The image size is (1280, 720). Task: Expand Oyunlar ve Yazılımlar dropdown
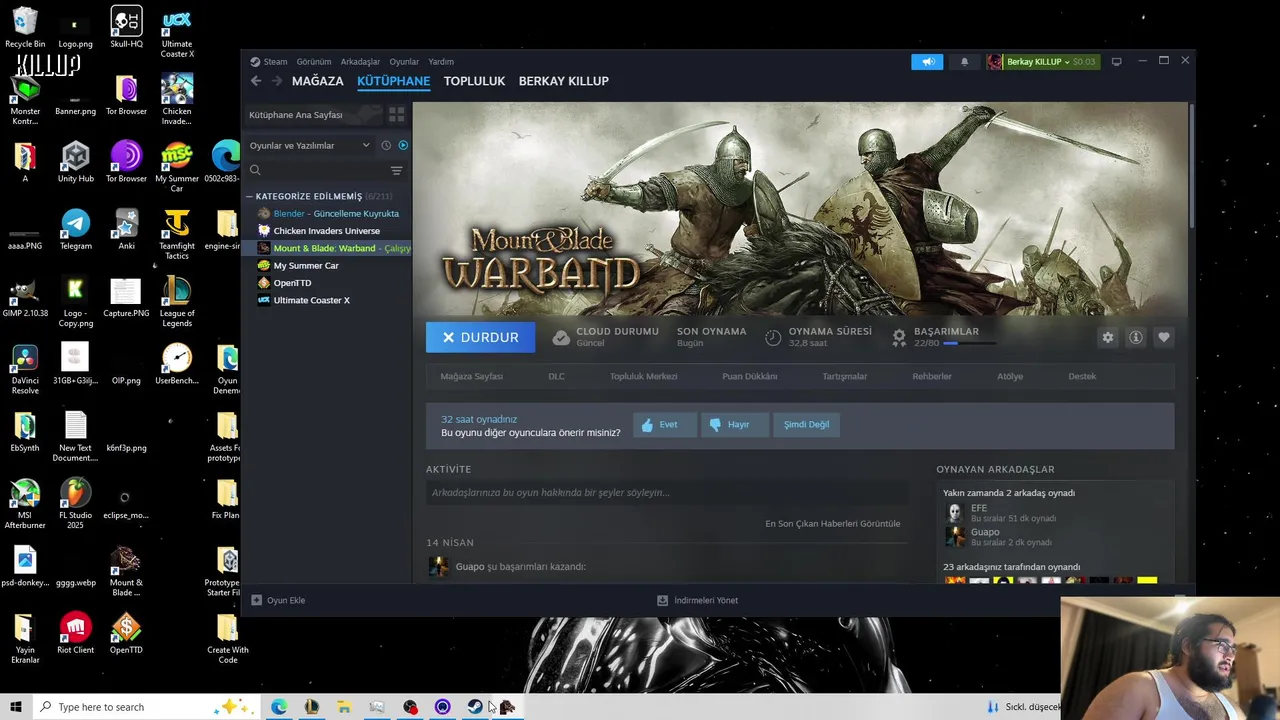click(x=310, y=145)
